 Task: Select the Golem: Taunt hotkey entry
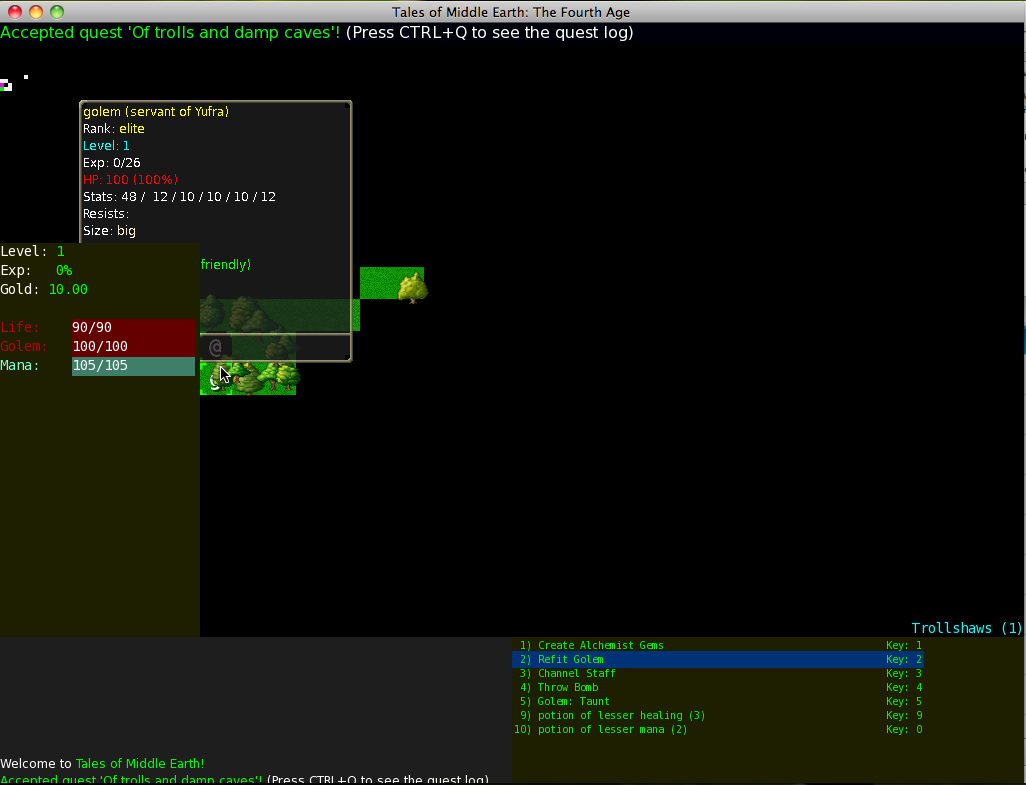point(718,701)
